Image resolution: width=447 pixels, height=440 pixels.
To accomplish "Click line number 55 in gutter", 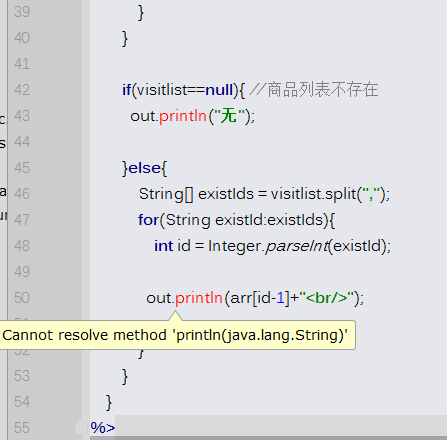I will coord(22,428).
